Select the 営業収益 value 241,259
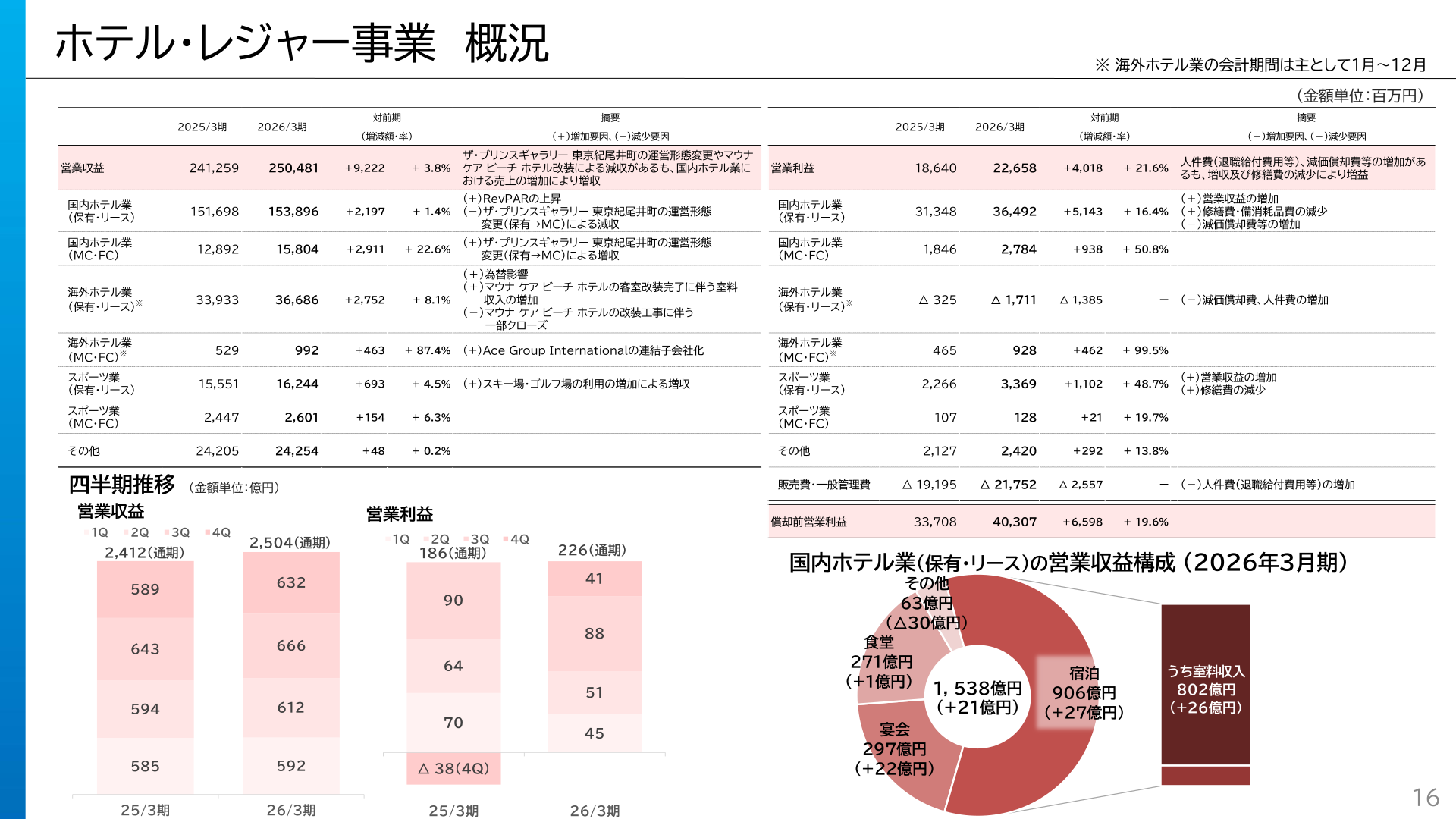The width and height of the screenshot is (1456, 819). [x=214, y=168]
